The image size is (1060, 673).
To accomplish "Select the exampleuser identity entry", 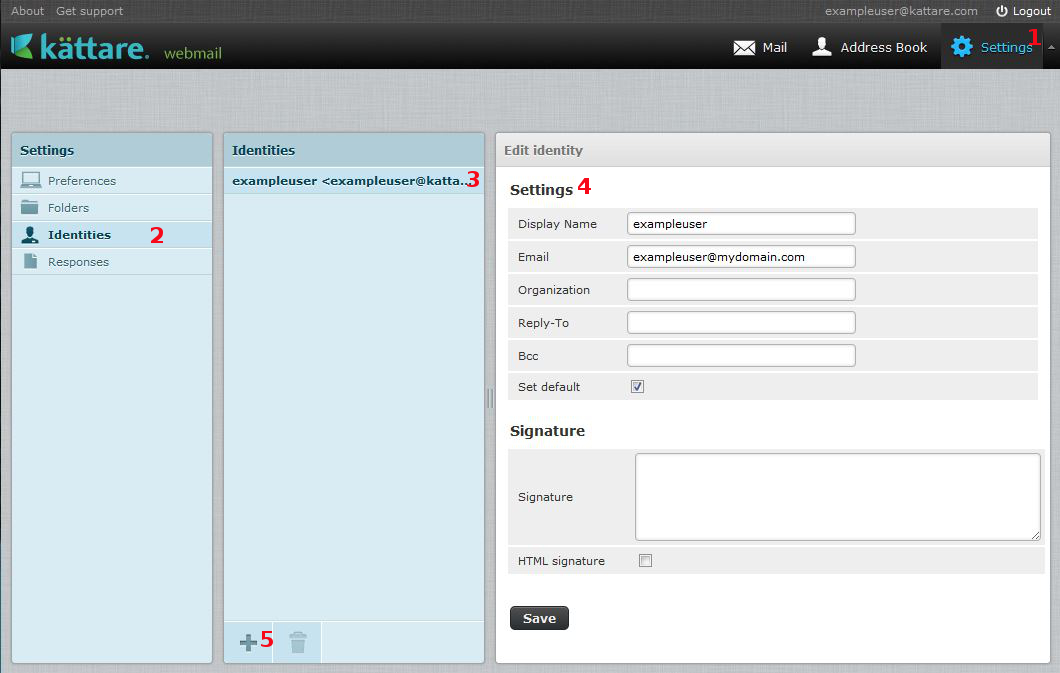I will click(x=350, y=181).
